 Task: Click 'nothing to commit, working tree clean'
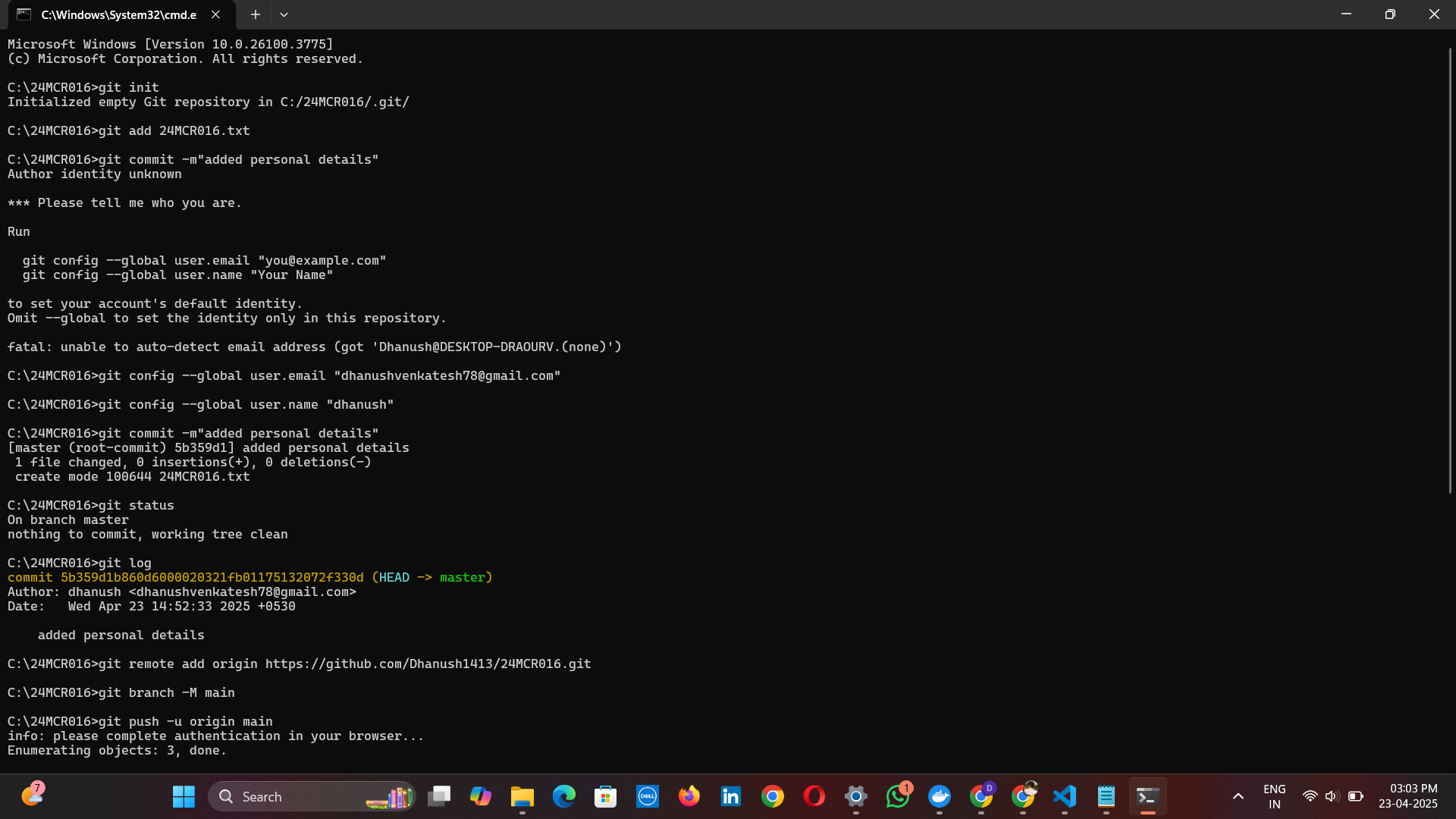pos(148,535)
